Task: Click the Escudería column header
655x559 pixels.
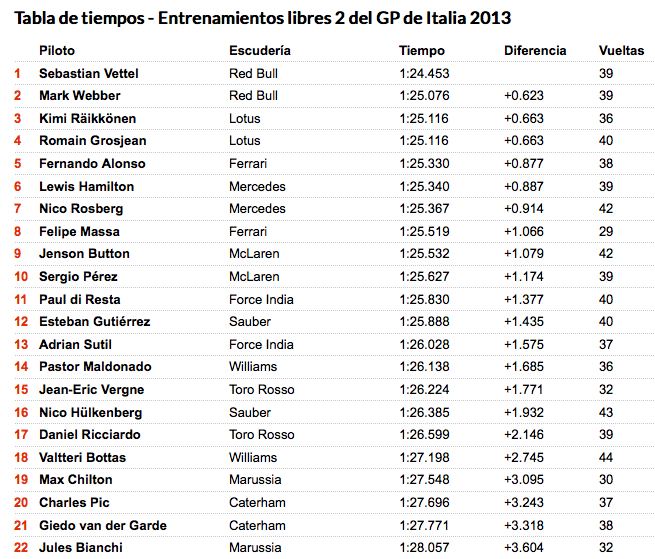Action: 259,51
